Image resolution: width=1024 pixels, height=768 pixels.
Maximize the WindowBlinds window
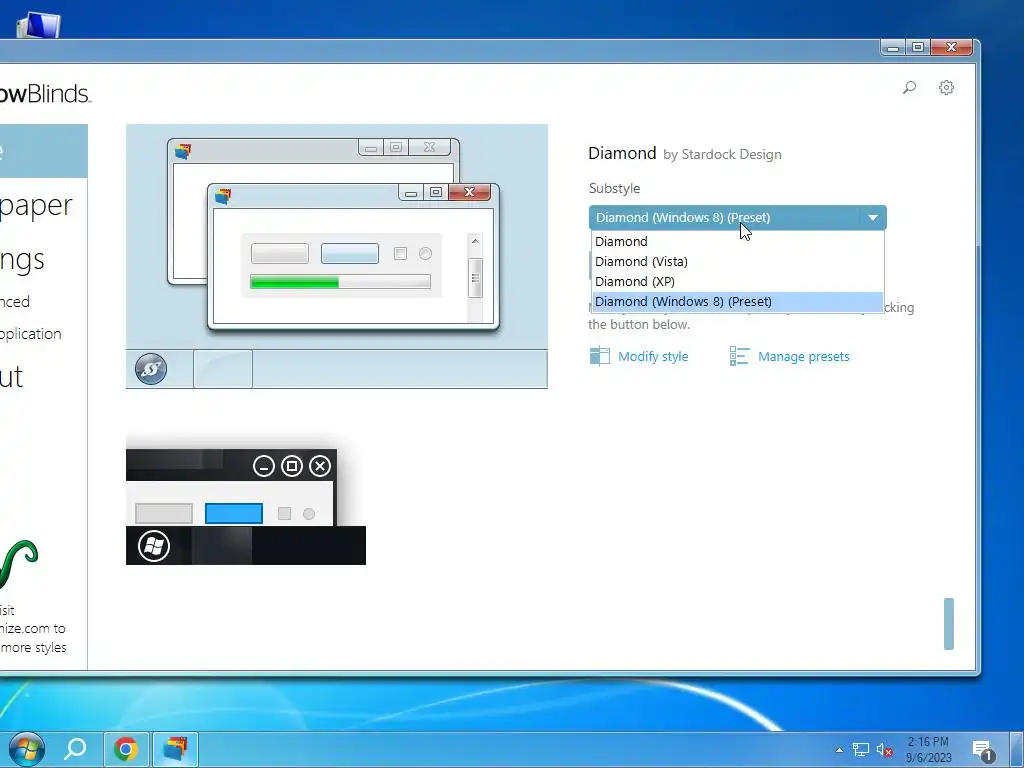tap(918, 47)
